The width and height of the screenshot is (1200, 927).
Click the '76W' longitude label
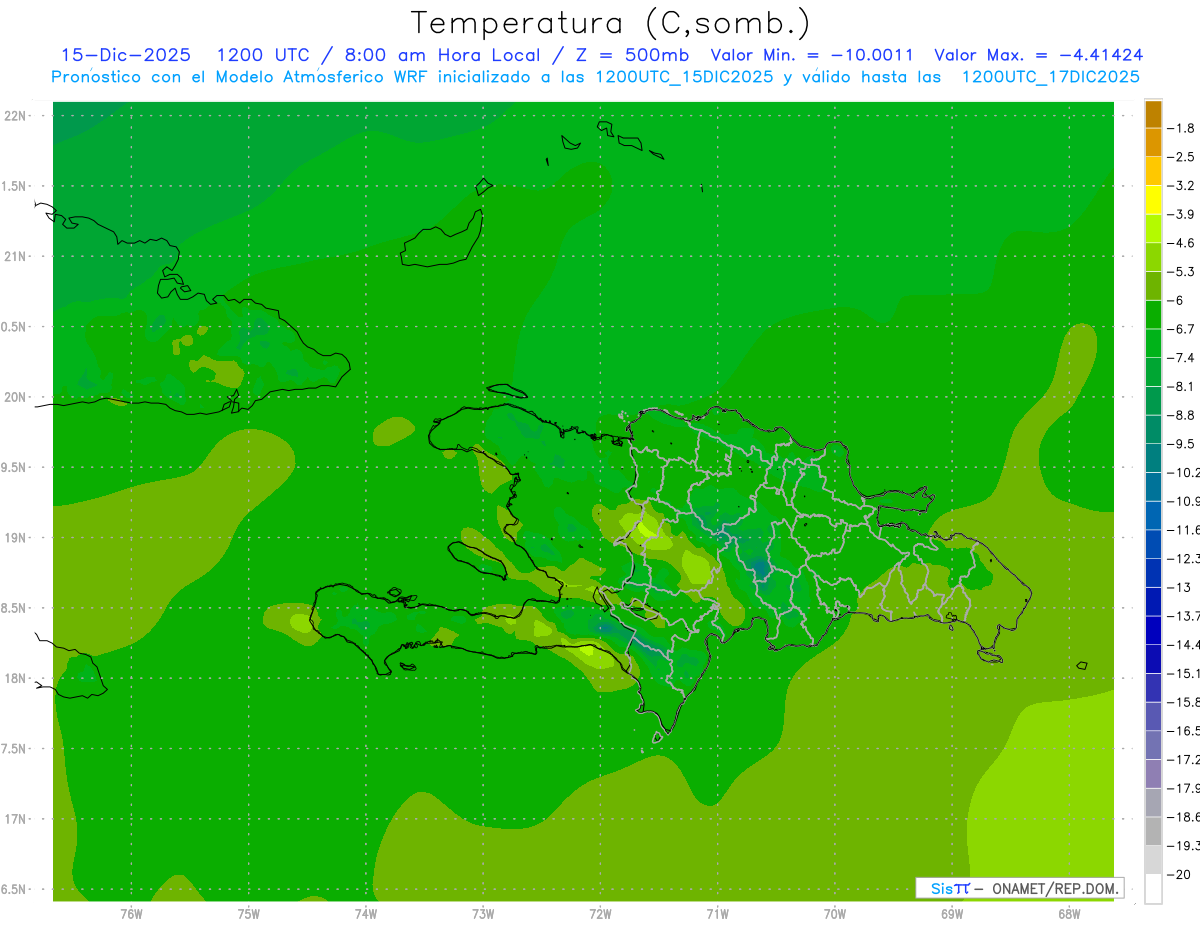[x=132, y=914]
